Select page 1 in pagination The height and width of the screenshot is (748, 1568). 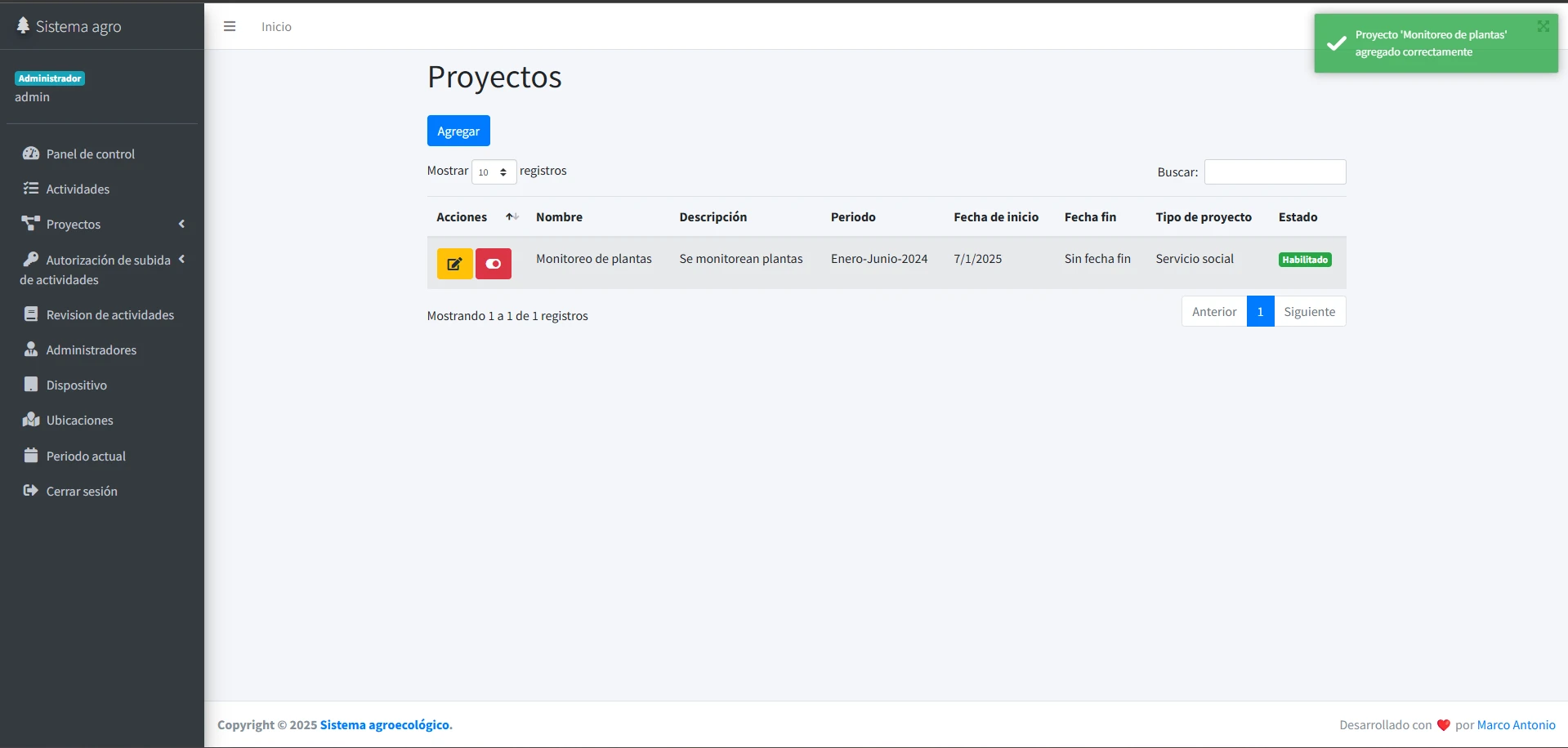[x=1261, y=311]
